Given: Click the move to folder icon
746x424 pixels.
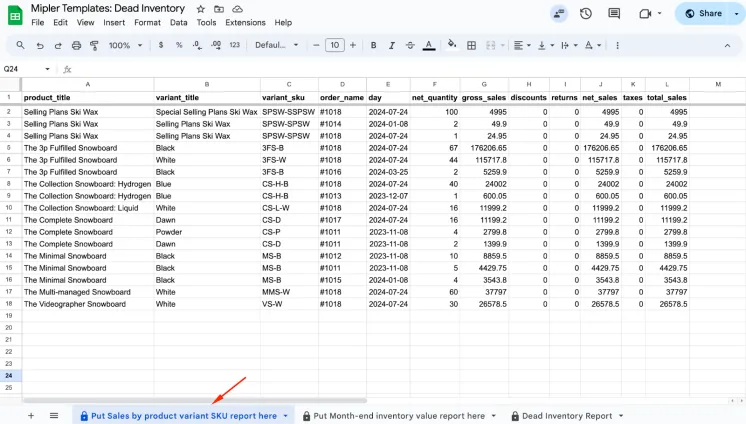Looking at the screenshot, I should pyautogui.click(x=219, y=9).
